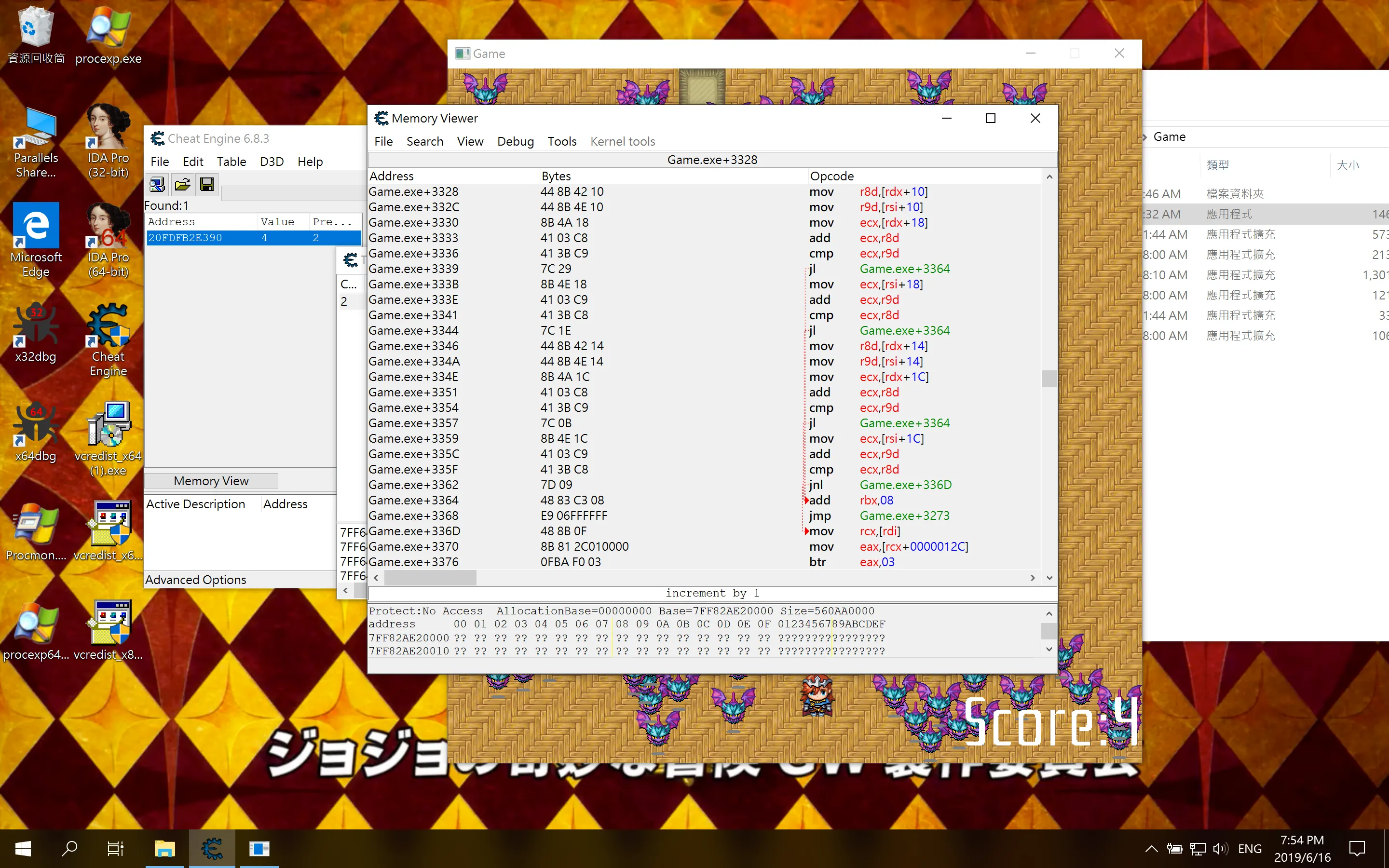Viewport: 1389px width, 868px height.
Task: Click hex row 7FF82AE20000
Action: pos(627,638)
